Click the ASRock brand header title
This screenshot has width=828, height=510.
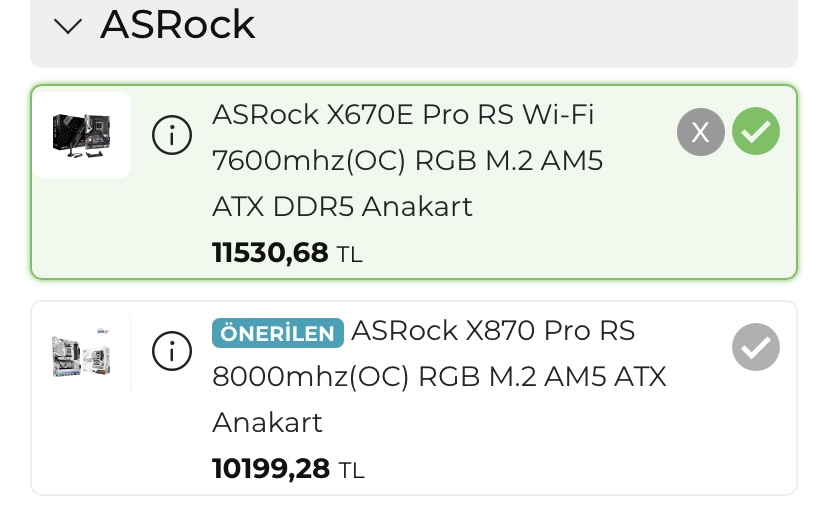pos(177,25)
